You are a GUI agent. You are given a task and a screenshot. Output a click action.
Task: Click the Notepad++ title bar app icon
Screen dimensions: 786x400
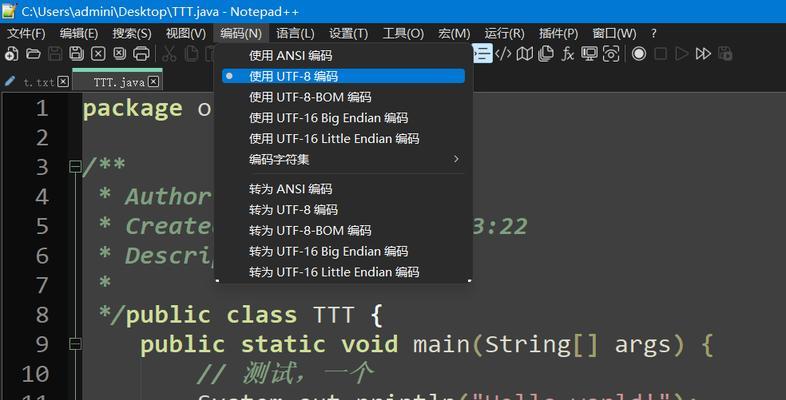pyautogui.click(x=9, y=11)
